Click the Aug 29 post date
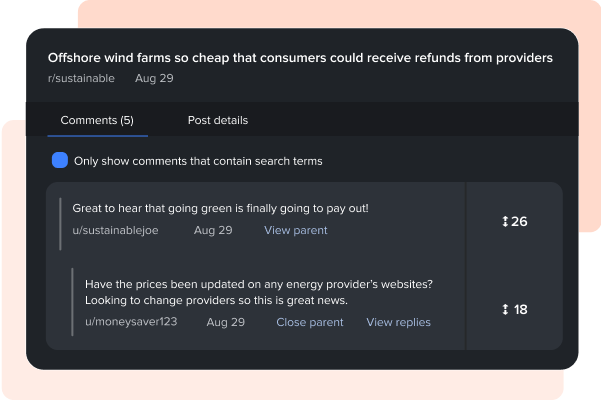Image resolution: width=601 pixels, height=400 pixels. coord(152,78)
